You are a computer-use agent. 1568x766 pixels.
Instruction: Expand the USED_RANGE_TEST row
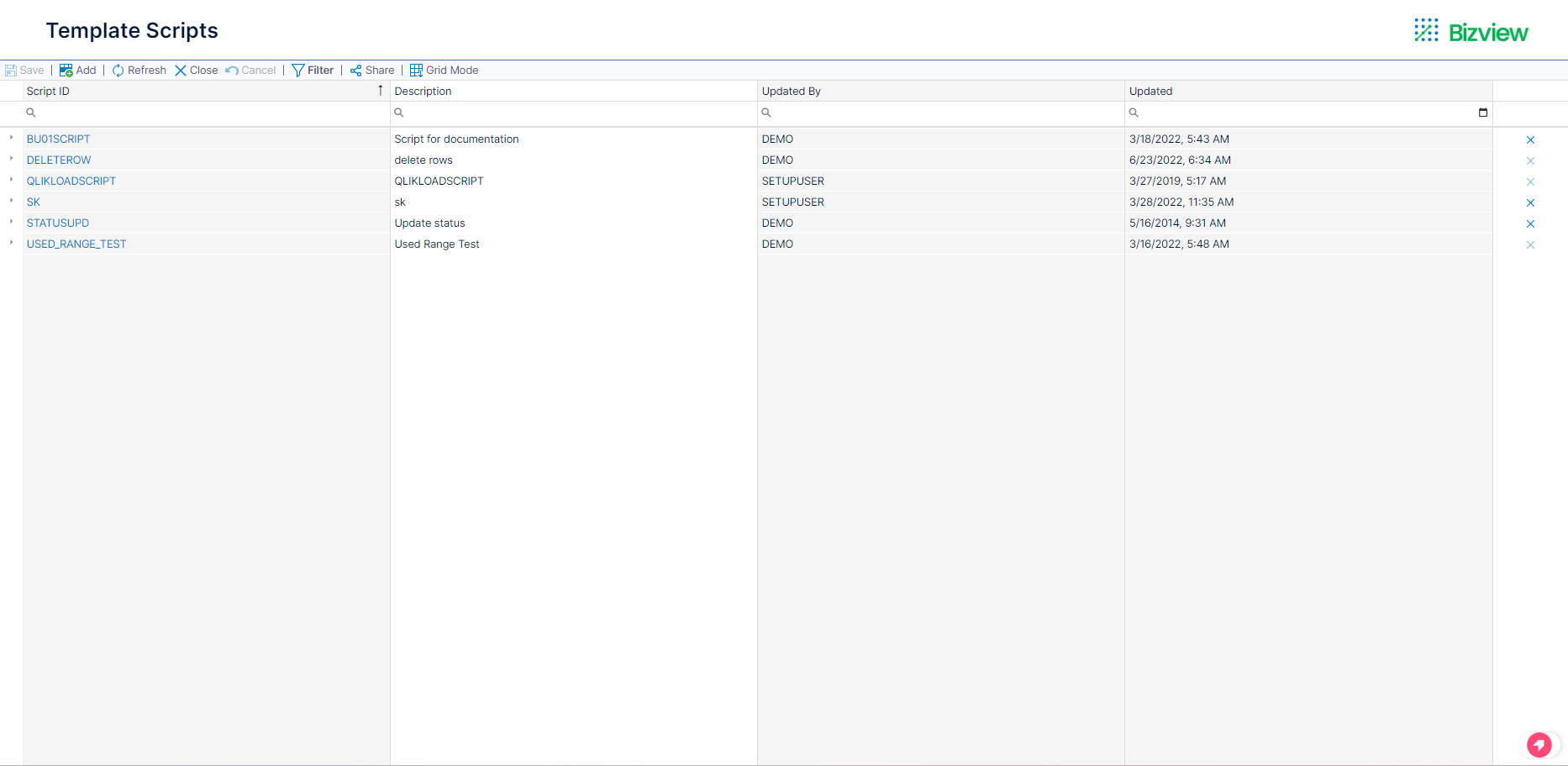tap(12, 243)
